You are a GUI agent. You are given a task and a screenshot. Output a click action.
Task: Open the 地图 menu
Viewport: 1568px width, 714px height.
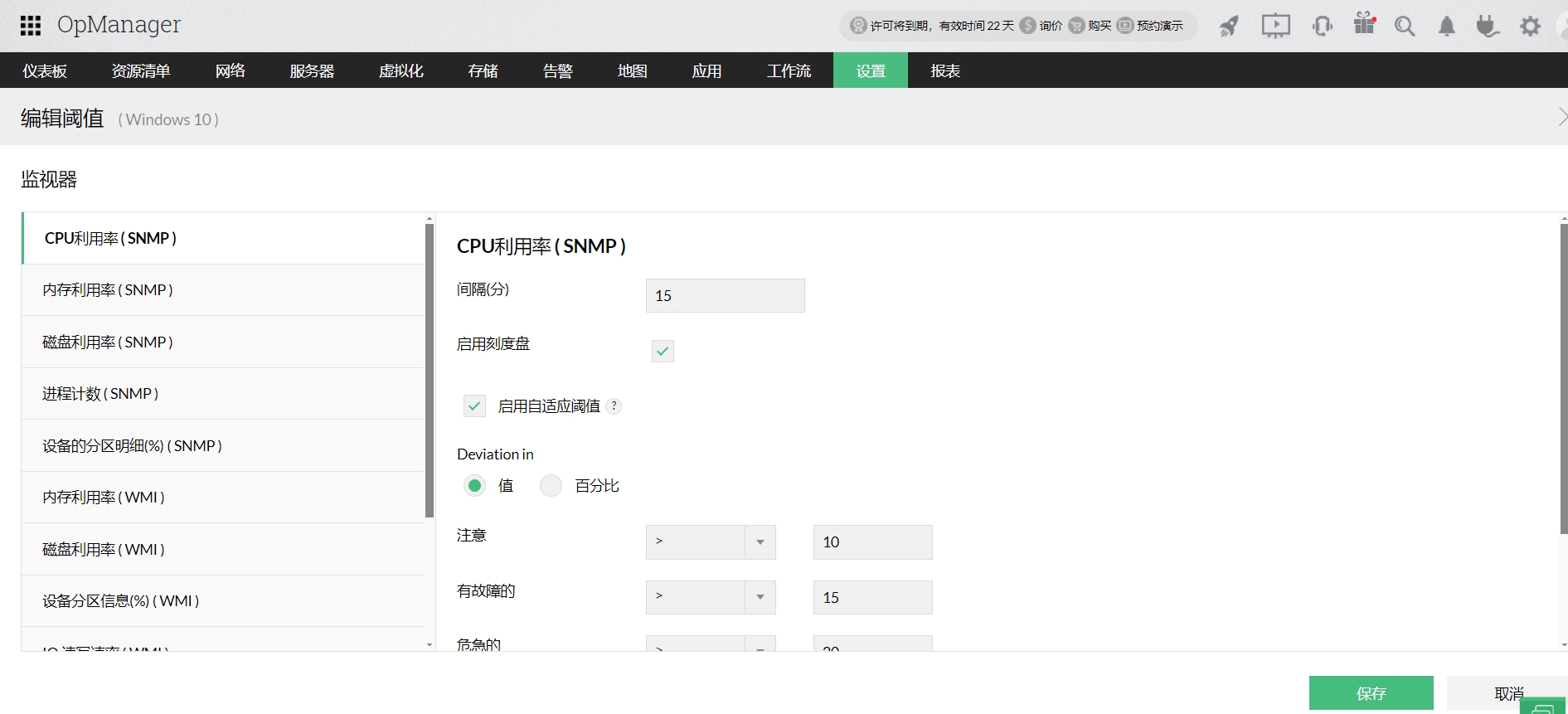tap(632, 70)
